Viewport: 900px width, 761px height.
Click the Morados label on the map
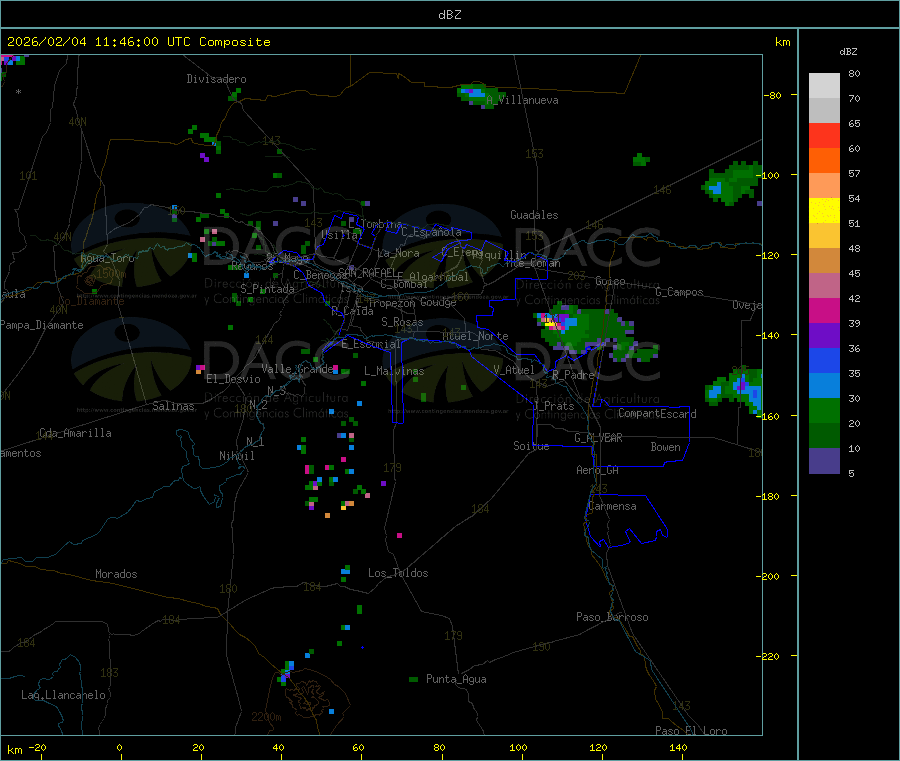[116, 574]
